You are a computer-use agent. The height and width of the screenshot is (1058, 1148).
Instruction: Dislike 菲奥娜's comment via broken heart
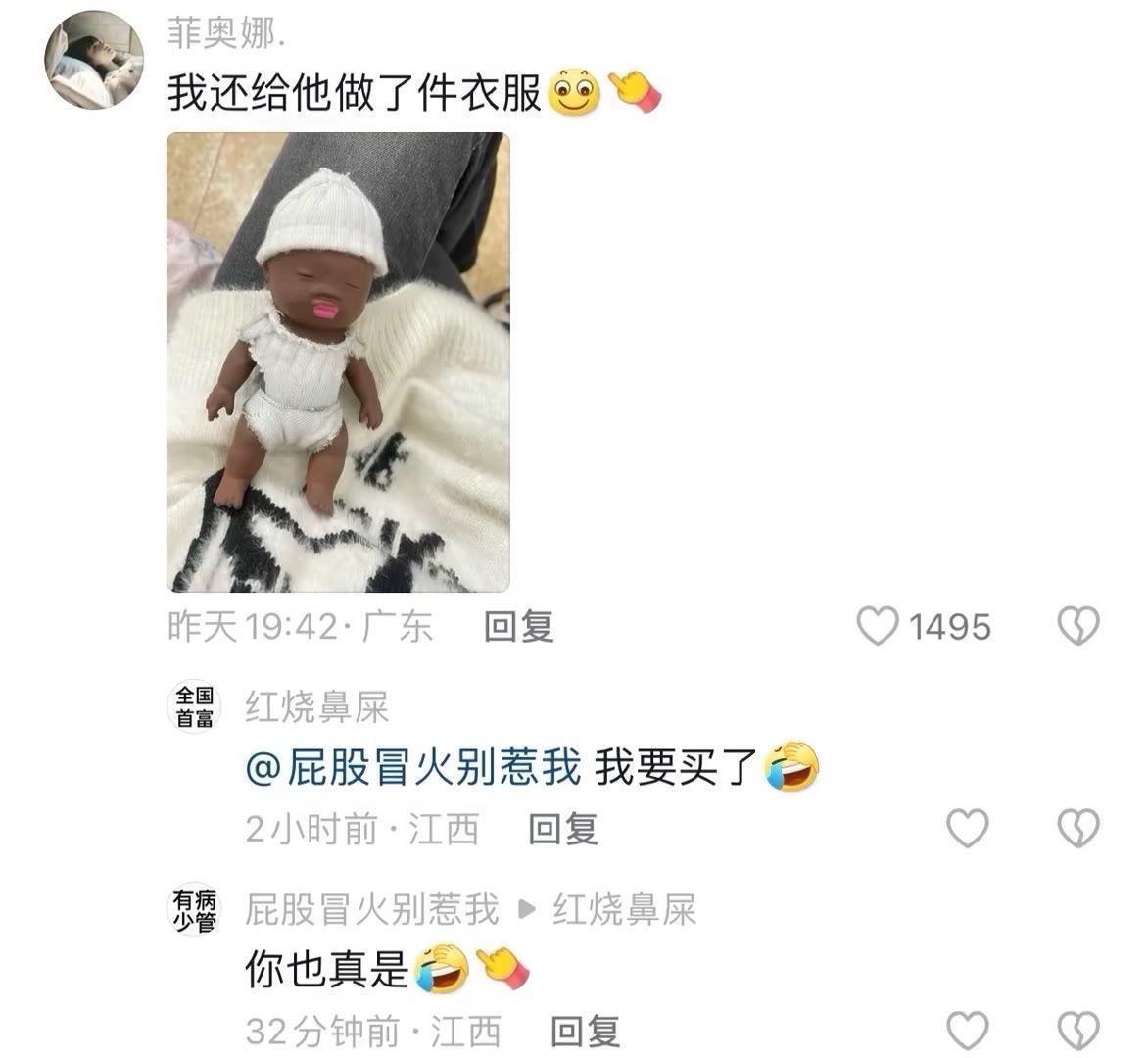[x=1078, y=627]
